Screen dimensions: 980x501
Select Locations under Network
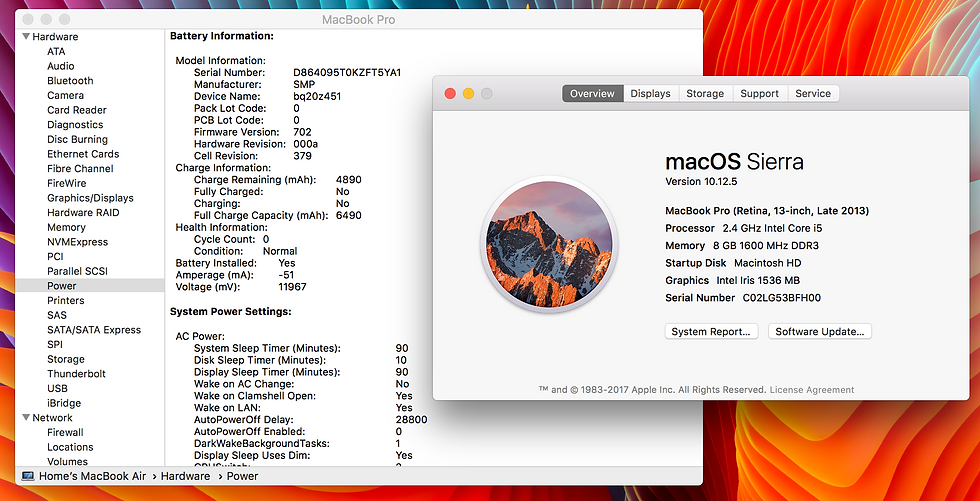[70, 447]
